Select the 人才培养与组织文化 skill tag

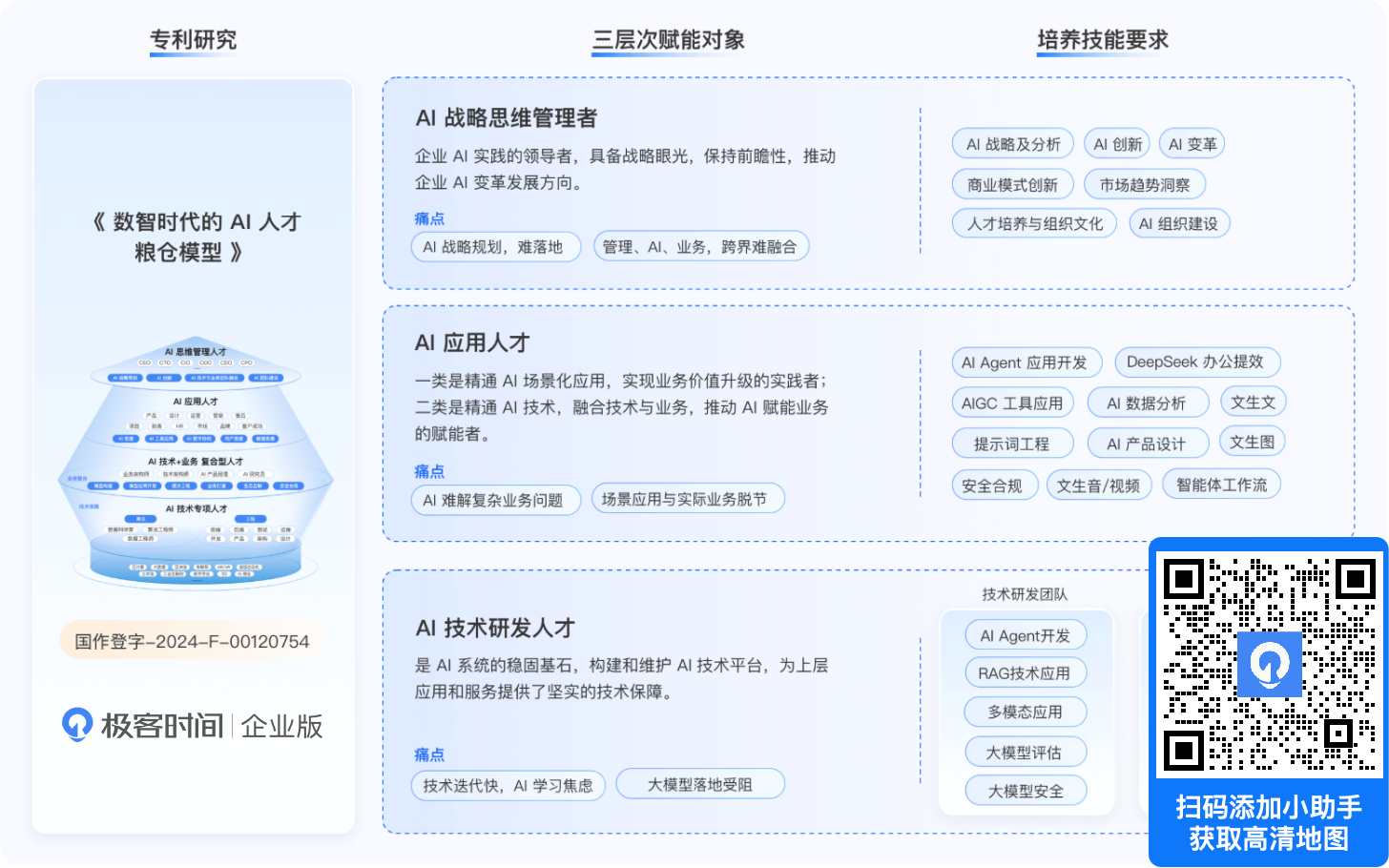tap(1035, 224)
